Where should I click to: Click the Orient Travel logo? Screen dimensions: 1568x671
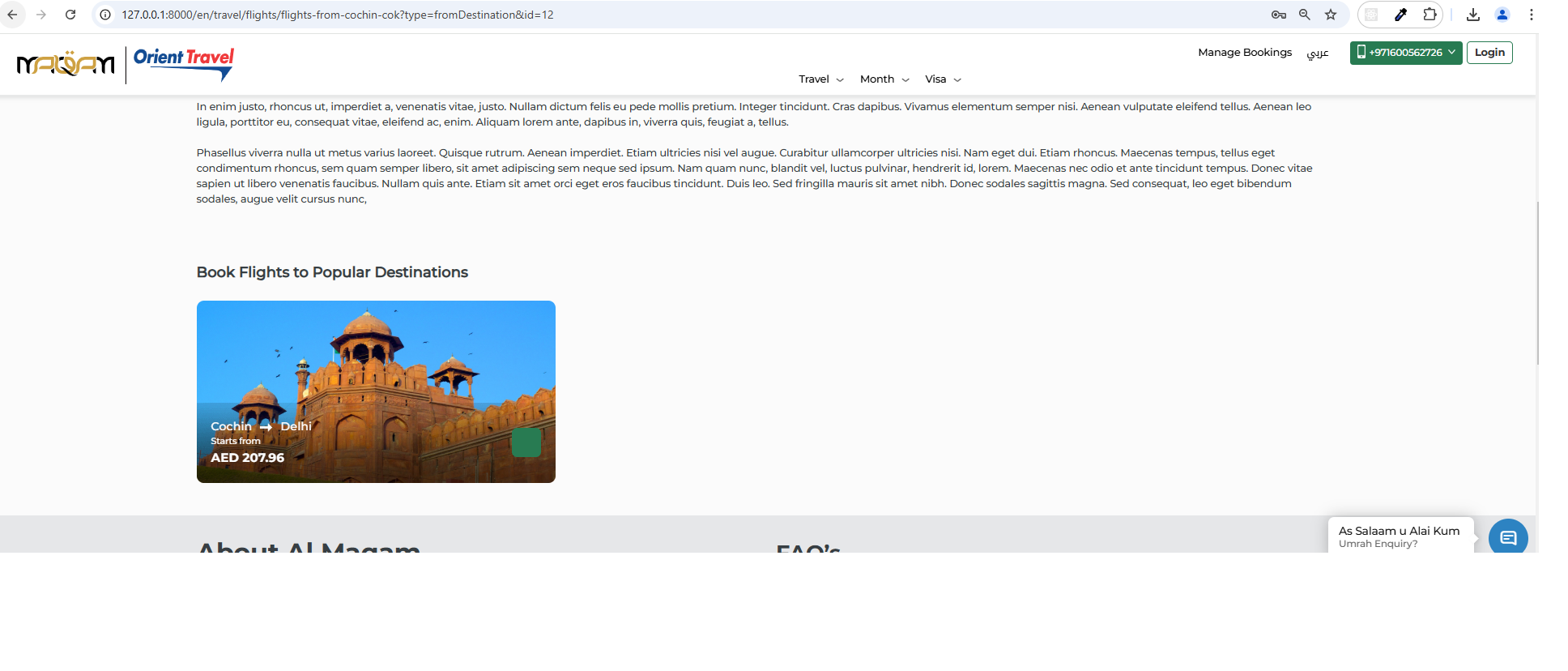[x=184, y=63]
